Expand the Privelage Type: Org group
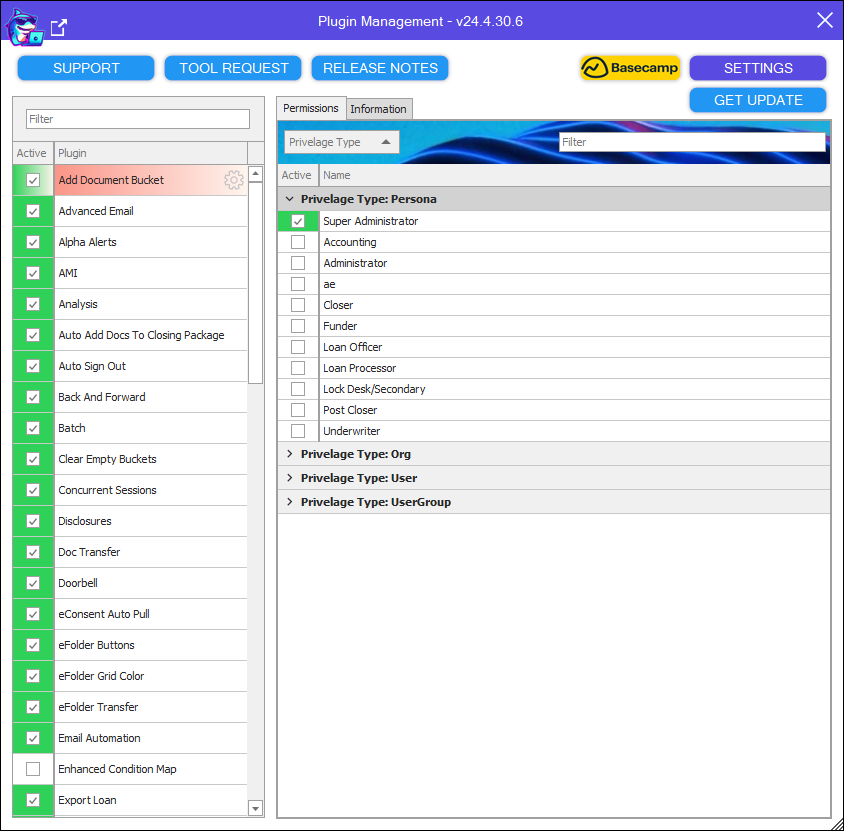The height and width of the screenshot is (831, 844). point(290,454)
